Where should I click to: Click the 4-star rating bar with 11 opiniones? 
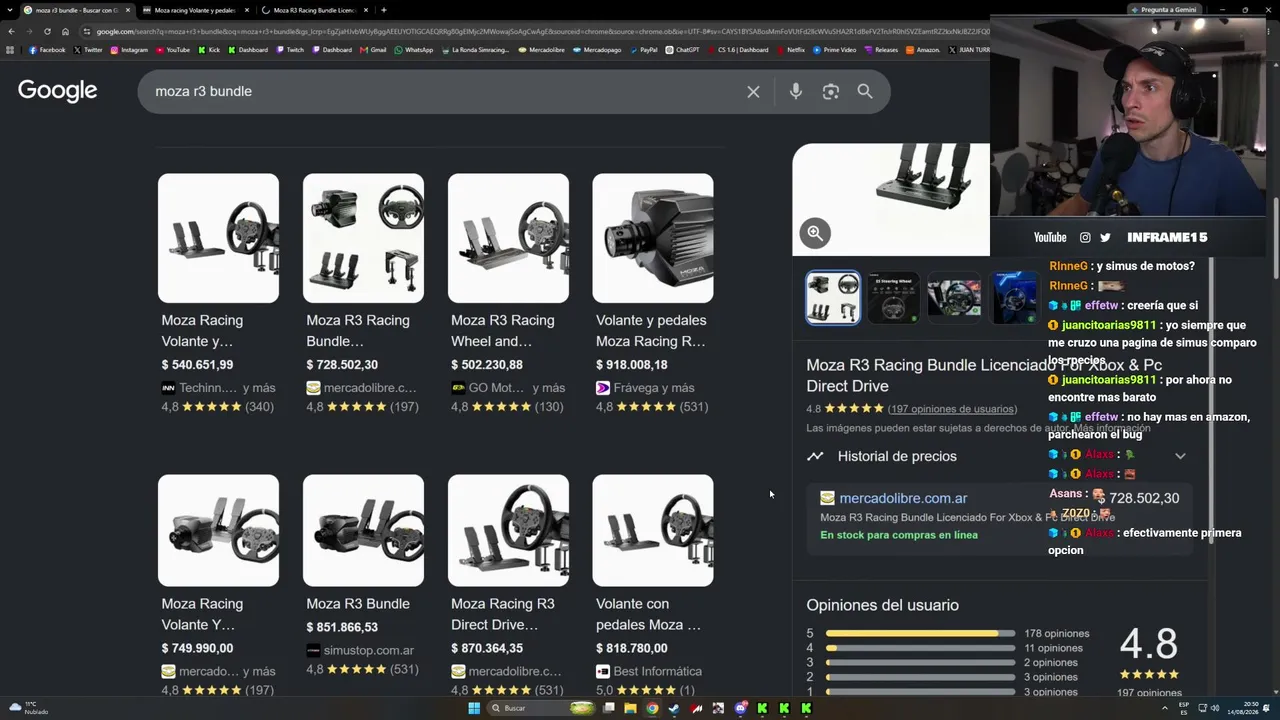coord(920,648)
